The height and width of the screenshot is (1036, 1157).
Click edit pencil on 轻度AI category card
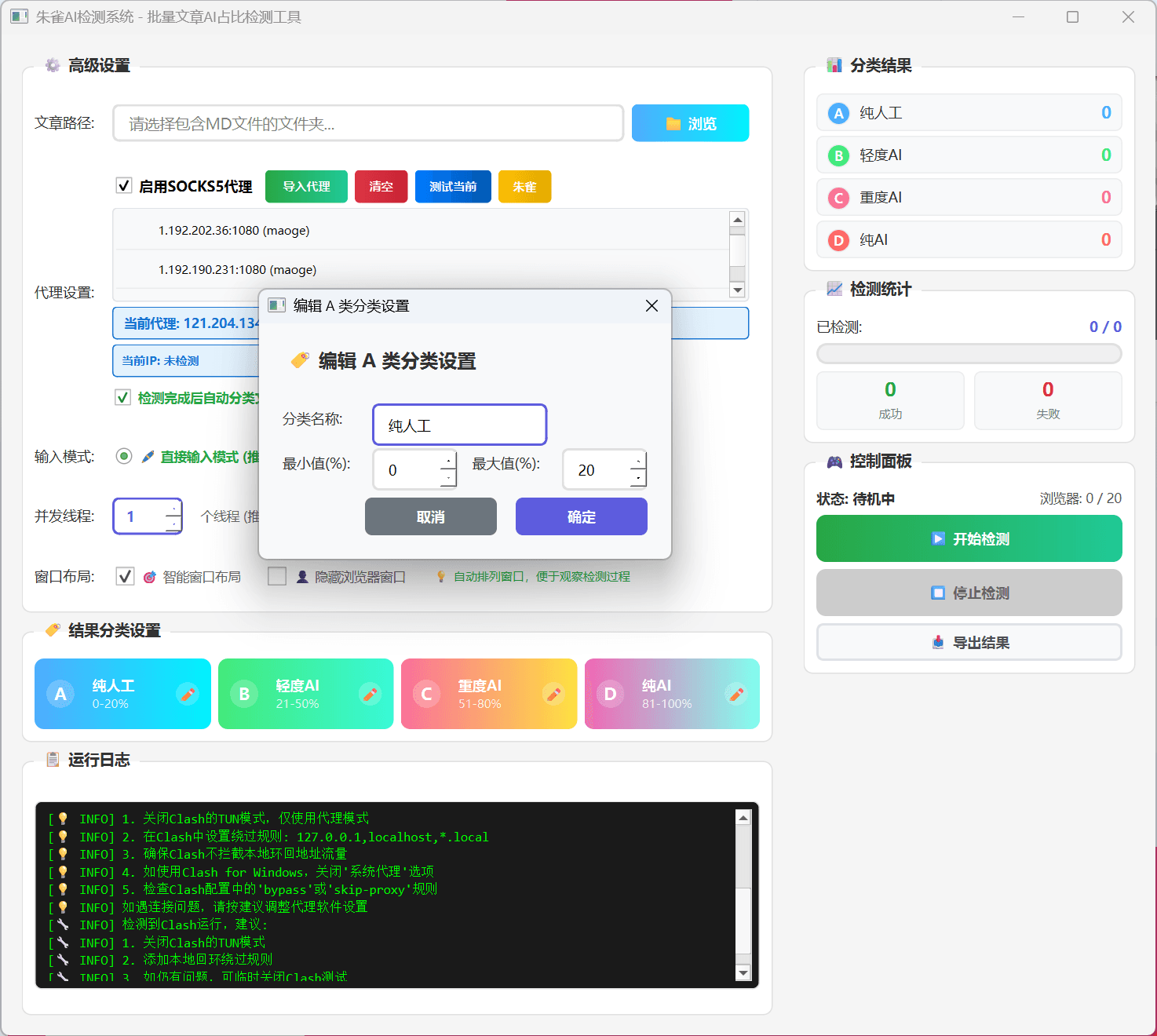(x=370, y=694)
